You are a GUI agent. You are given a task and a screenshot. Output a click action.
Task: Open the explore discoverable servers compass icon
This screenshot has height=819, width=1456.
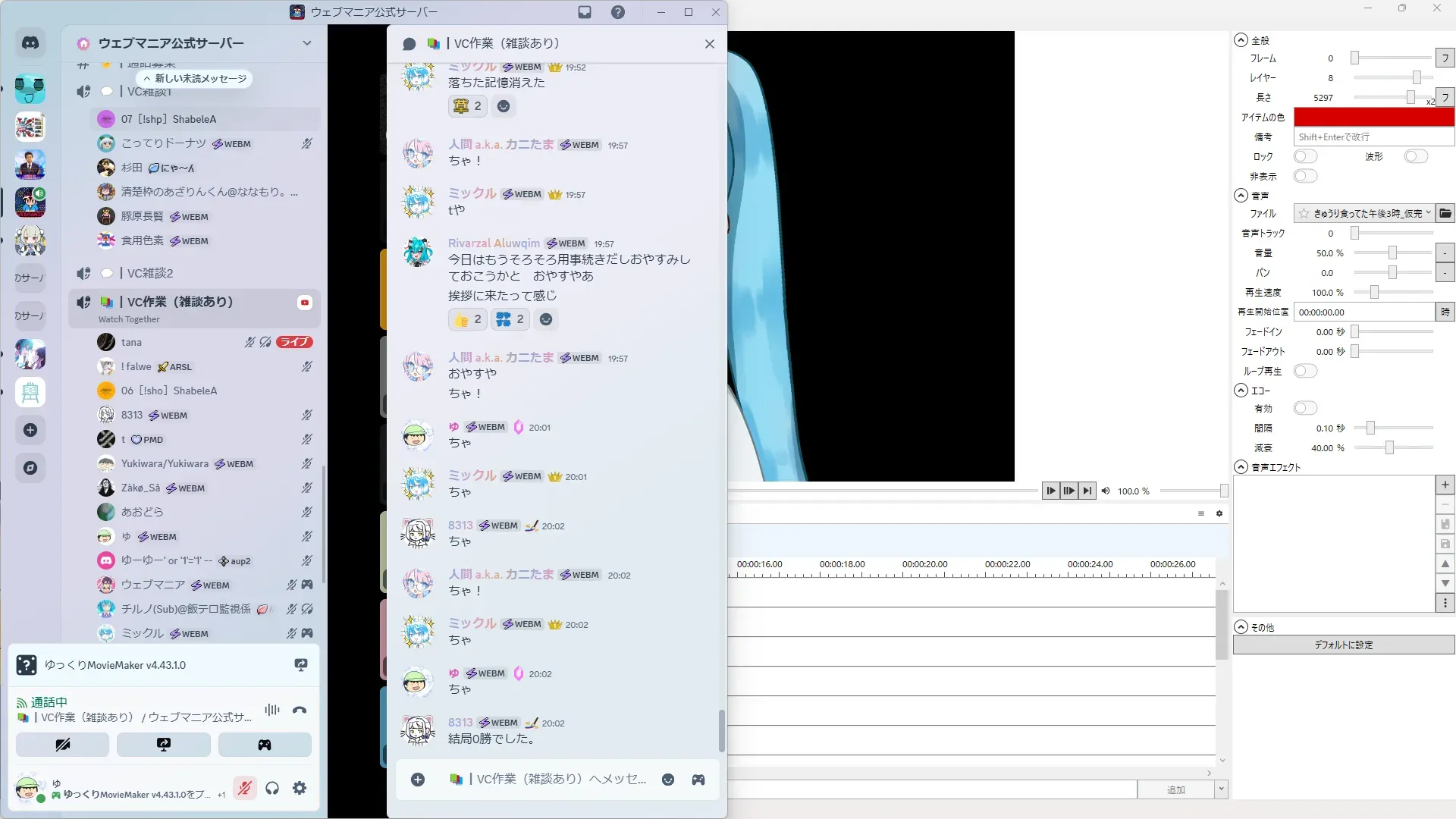click(30, 468)
